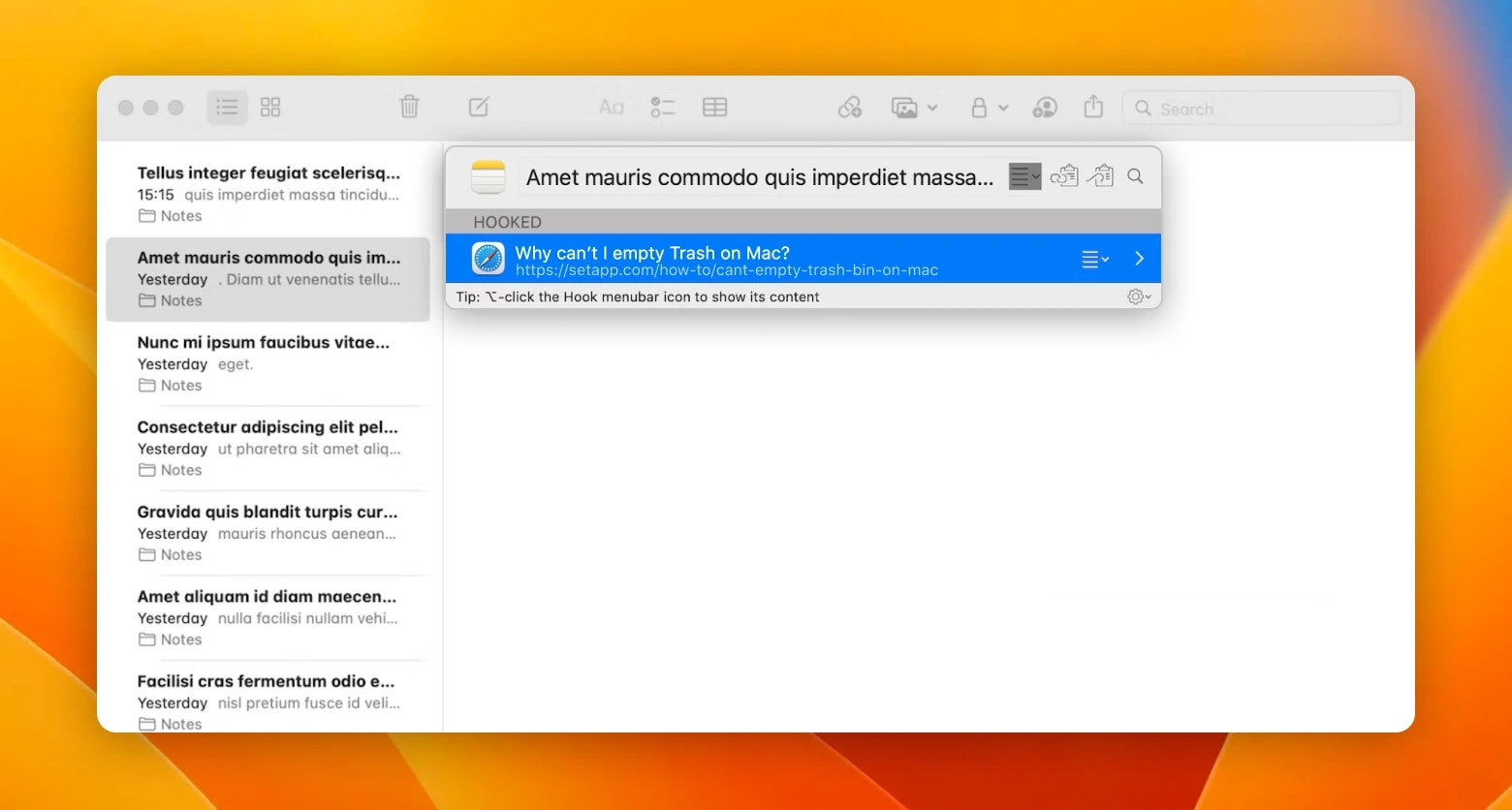Image resolution: width=1512 pixels, height=810 pixels.
Task: Open note 'Nunc mi ipsum faucibus vitae...'
Action: (268, 363)
